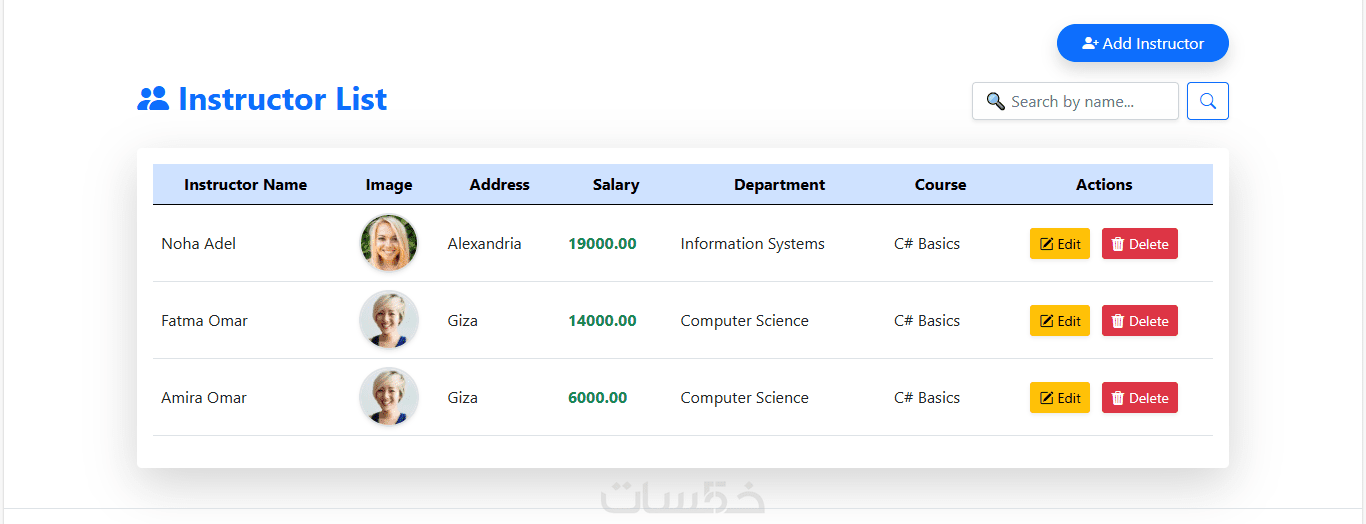Click the Add Instructor button
Viewport: 1366px width, 524px height.
(x=1142, y=43)
